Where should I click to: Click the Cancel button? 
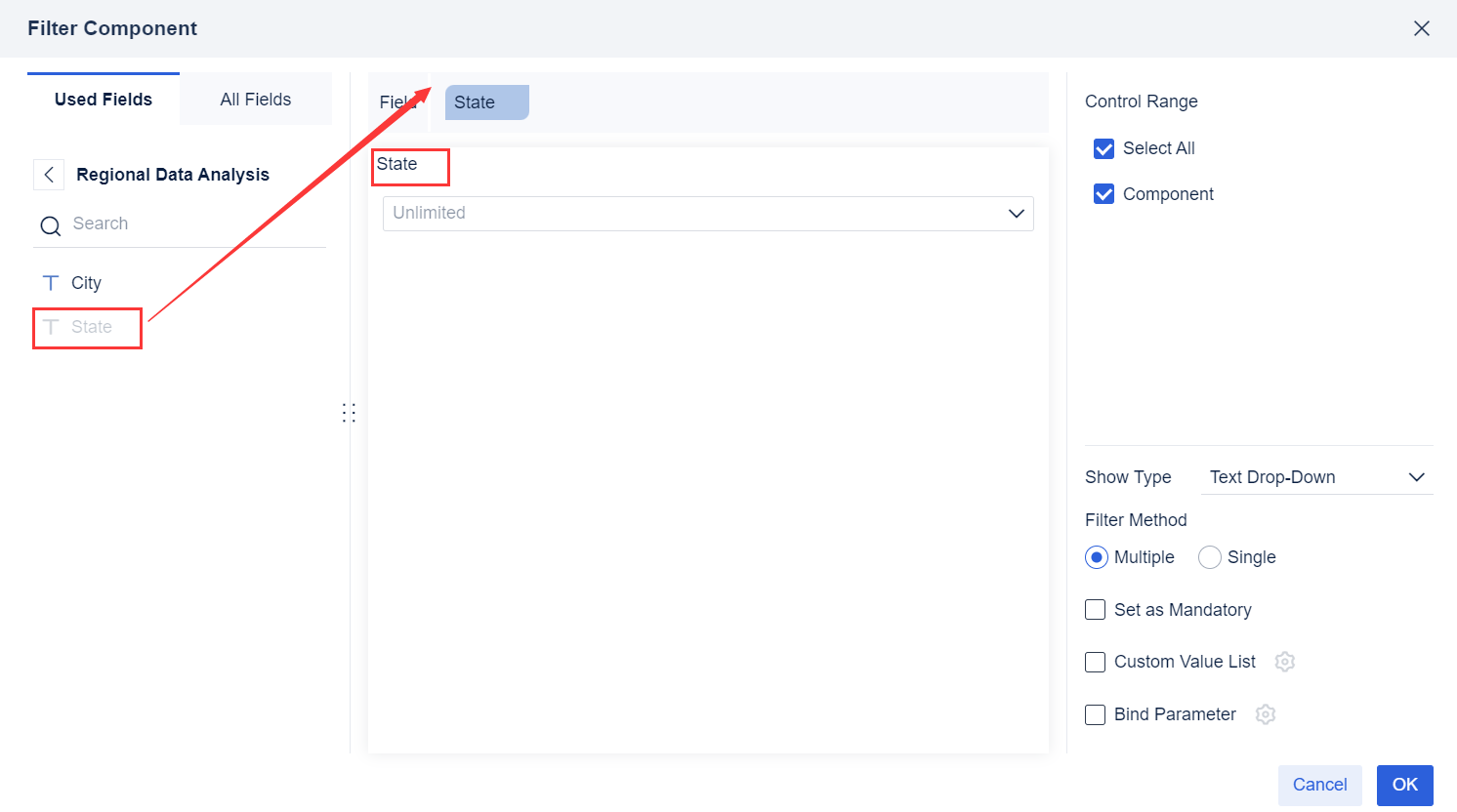[1320, 785]
